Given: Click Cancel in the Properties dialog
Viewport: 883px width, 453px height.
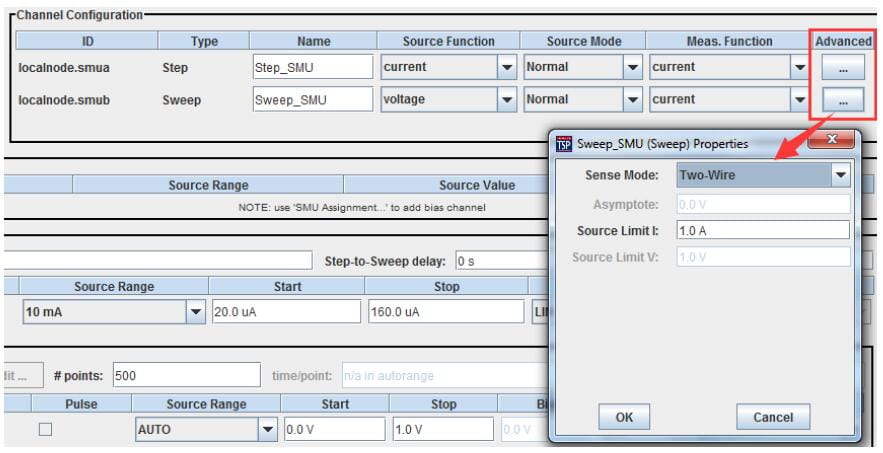Looking at the screenshot, I should pos(772,417).
